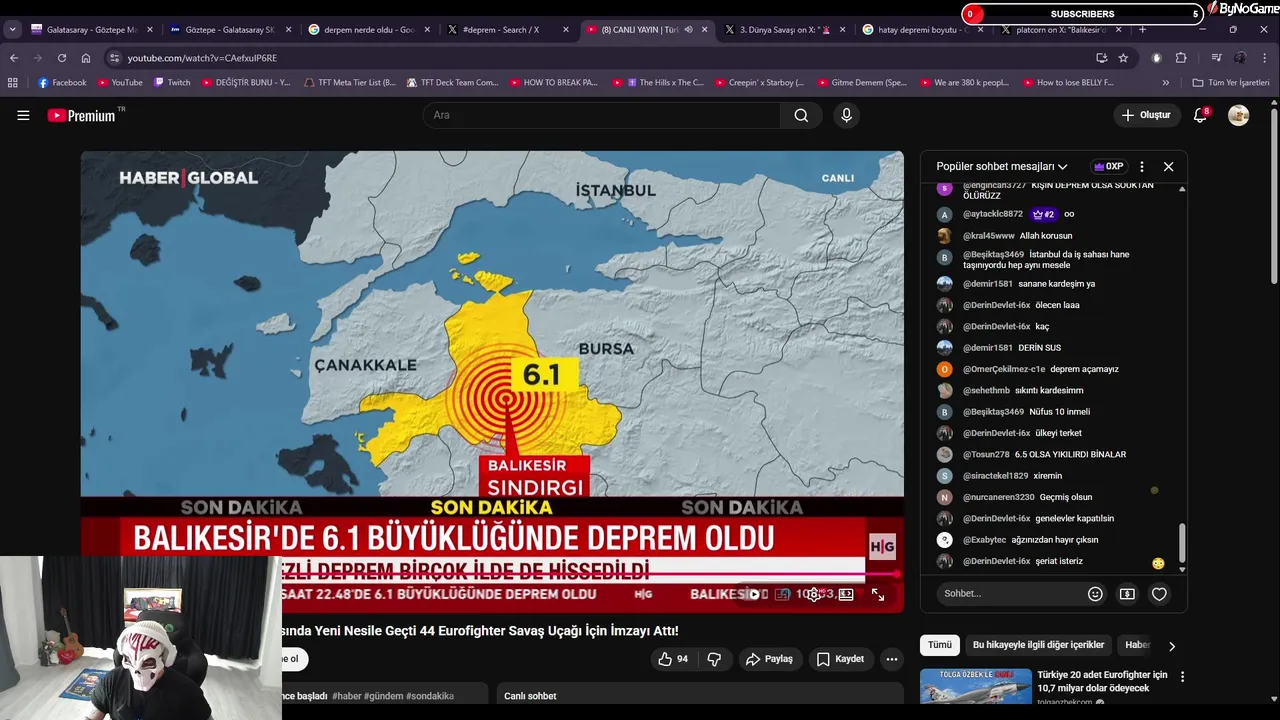Image resolution: width=1280 pixels, height=720 pixels.
Task: Select the Tümü filter chip
Action: (940, 645)
